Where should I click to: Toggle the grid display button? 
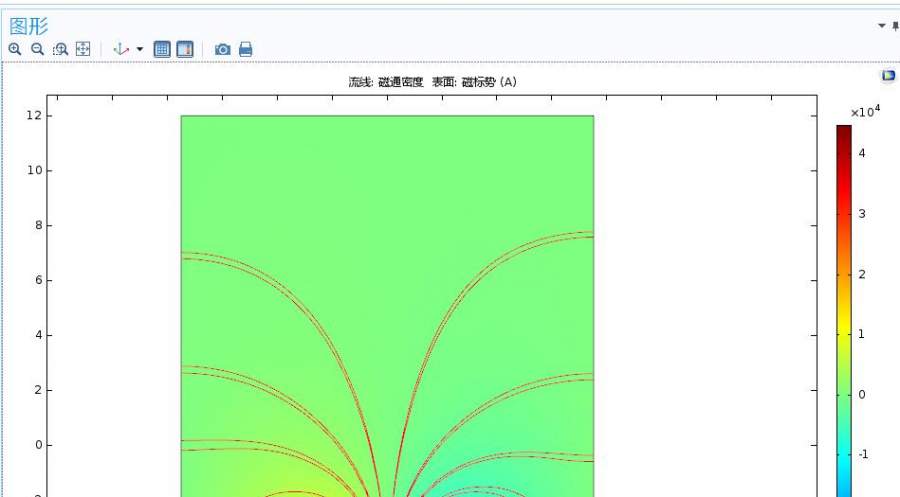(x=162, y=49)
